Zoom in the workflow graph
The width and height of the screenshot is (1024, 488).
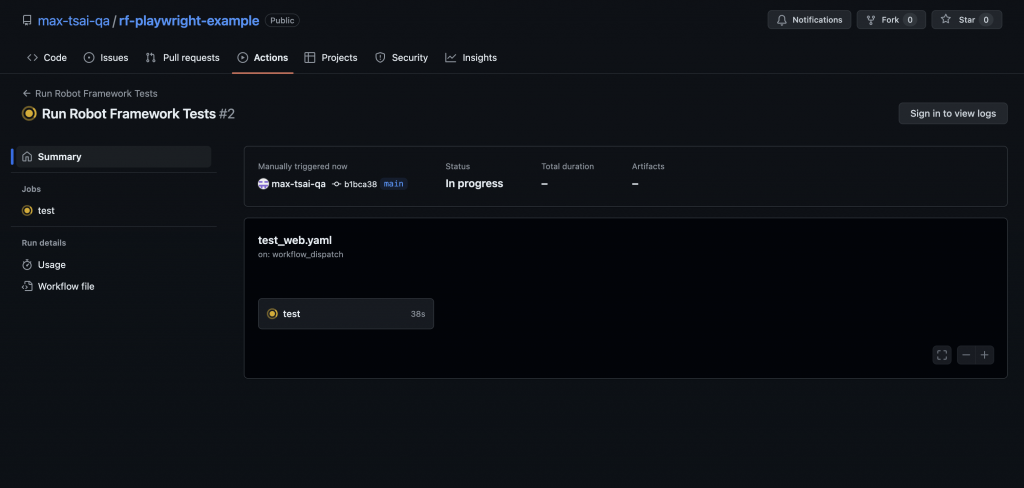(985, 355)
